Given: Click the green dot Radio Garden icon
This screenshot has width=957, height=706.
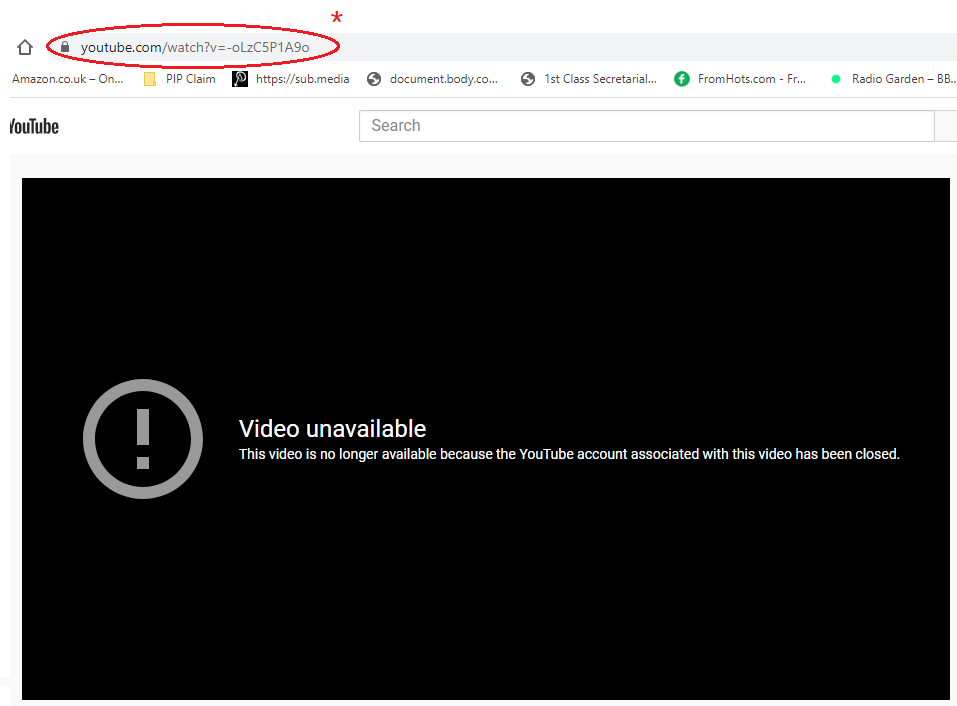Looking at the screenshot, I should tap(836, 79).
